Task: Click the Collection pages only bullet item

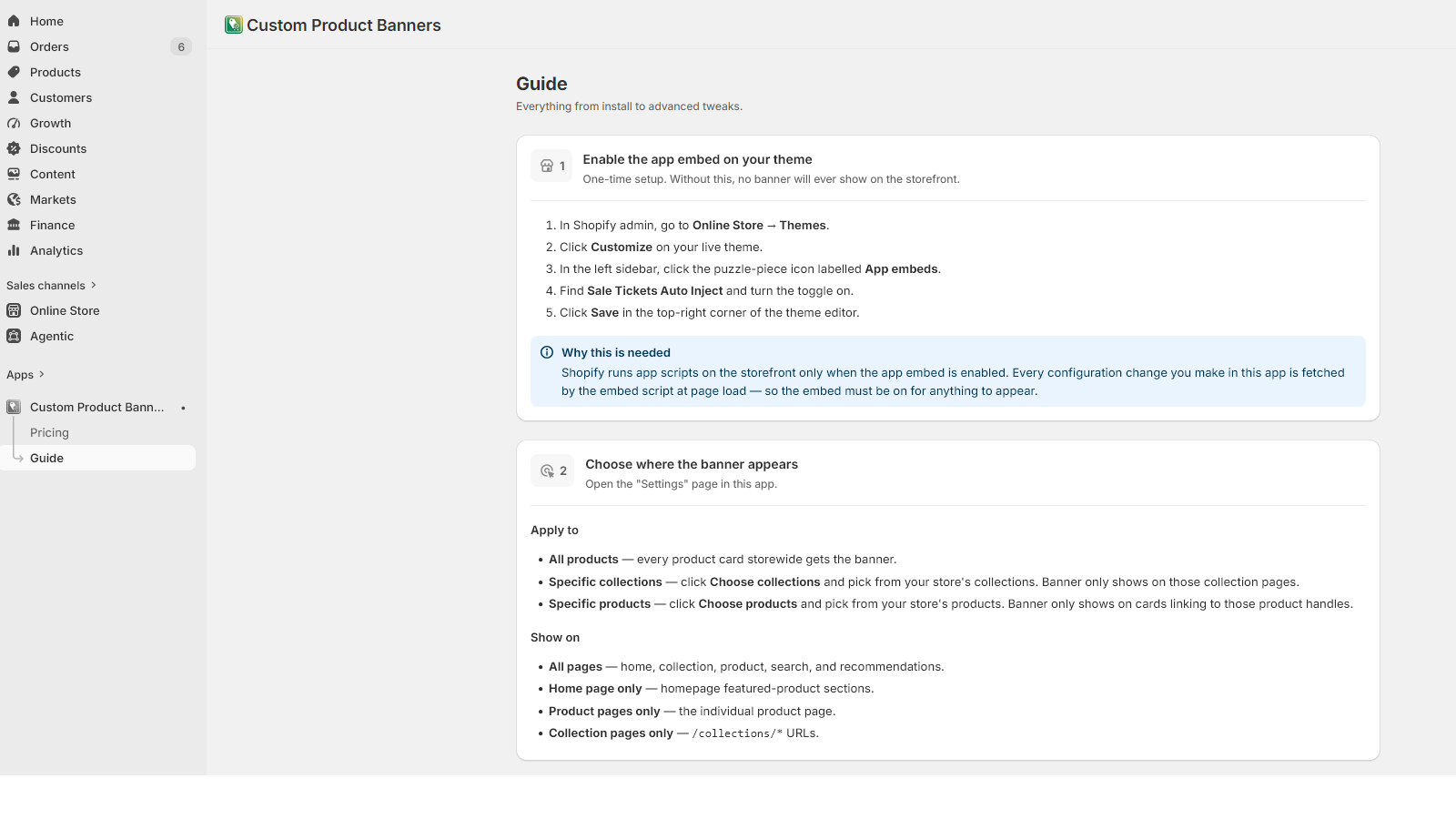Action: (x=683, y=733)
